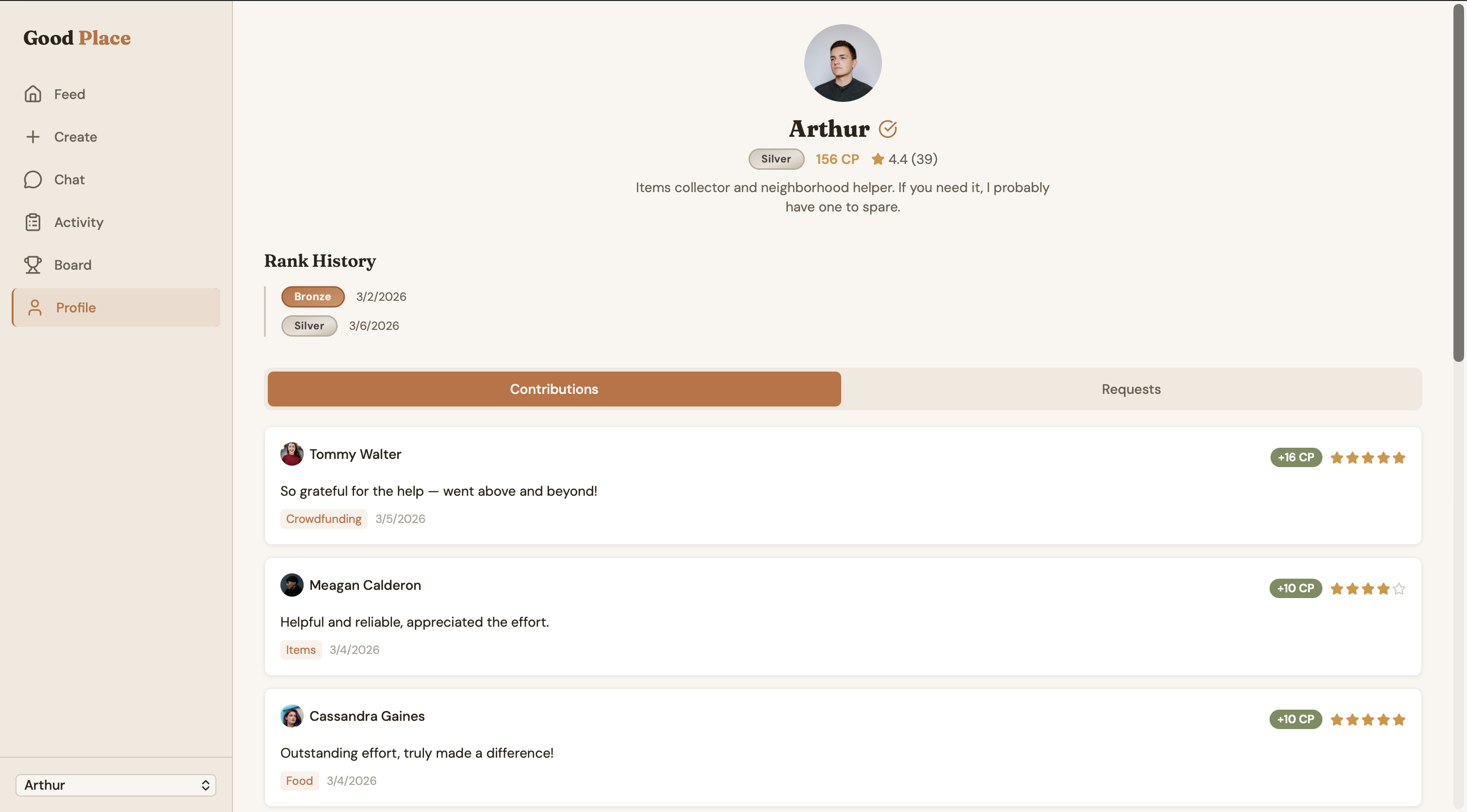The height and width of the screenshot is (812, 1467).
Task: Click Arthur's large profile photo
Action: coord(842,63)
